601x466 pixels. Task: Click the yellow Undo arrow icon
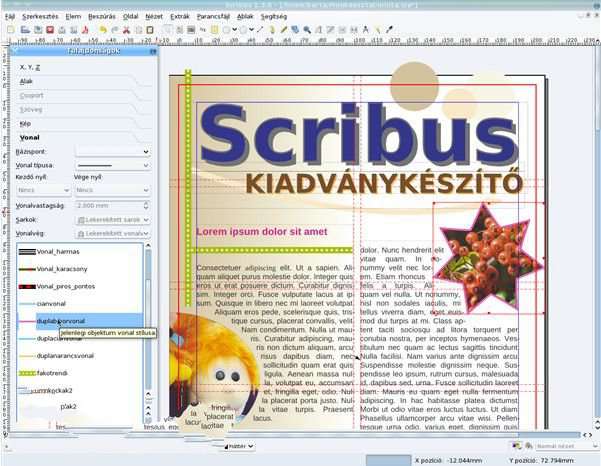tap(103, 30)
